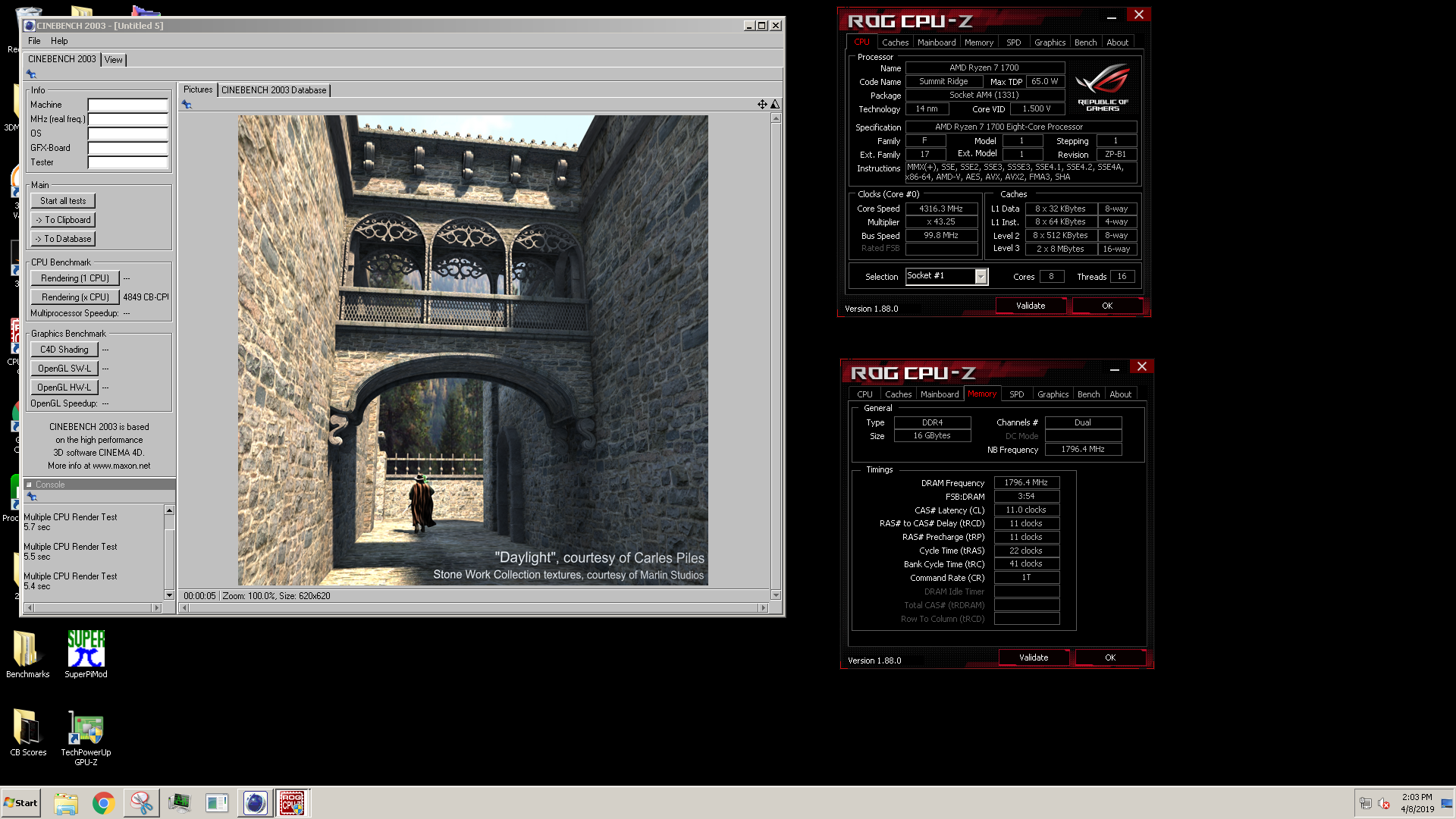
Task: Run the C4D Shading test
Action: 64,350
